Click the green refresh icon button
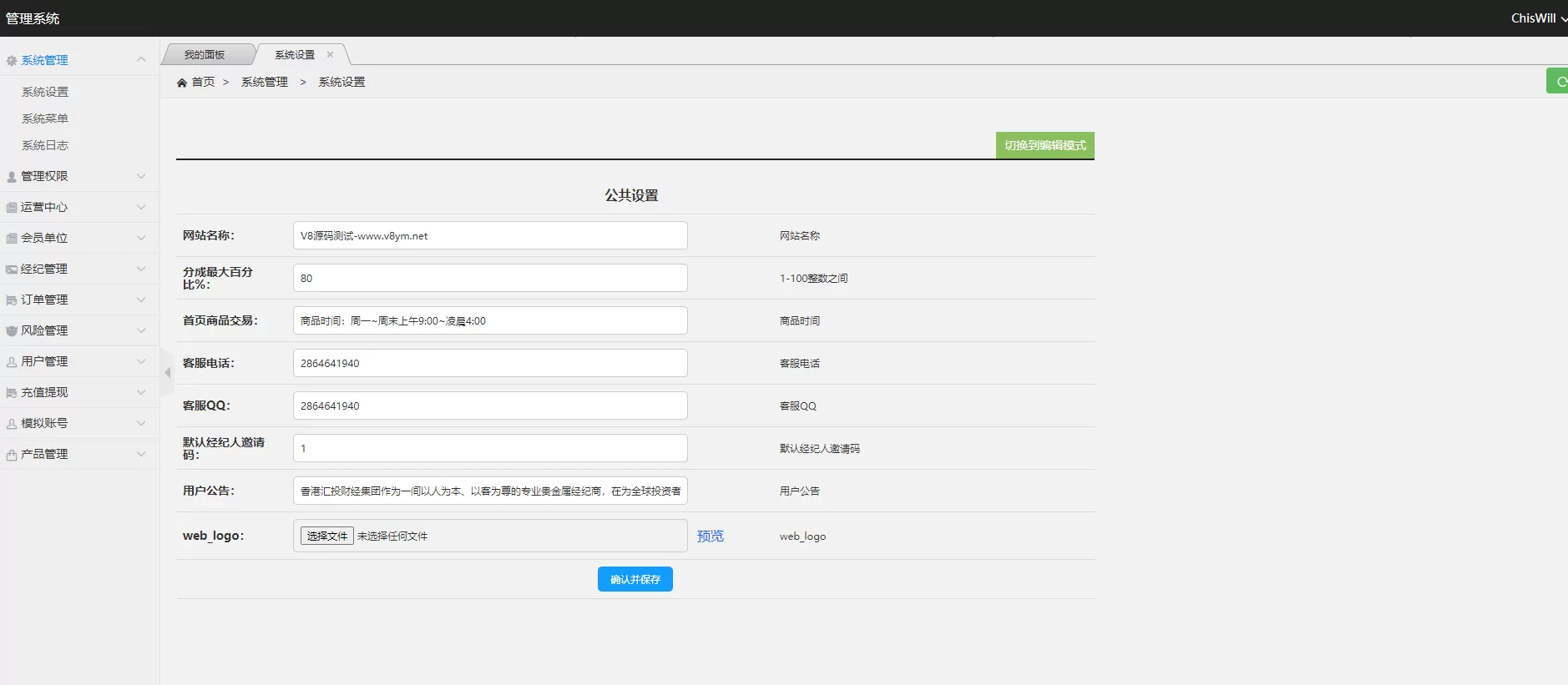This screenshot has height=685, width=1568. click(x=1558, y=81)
